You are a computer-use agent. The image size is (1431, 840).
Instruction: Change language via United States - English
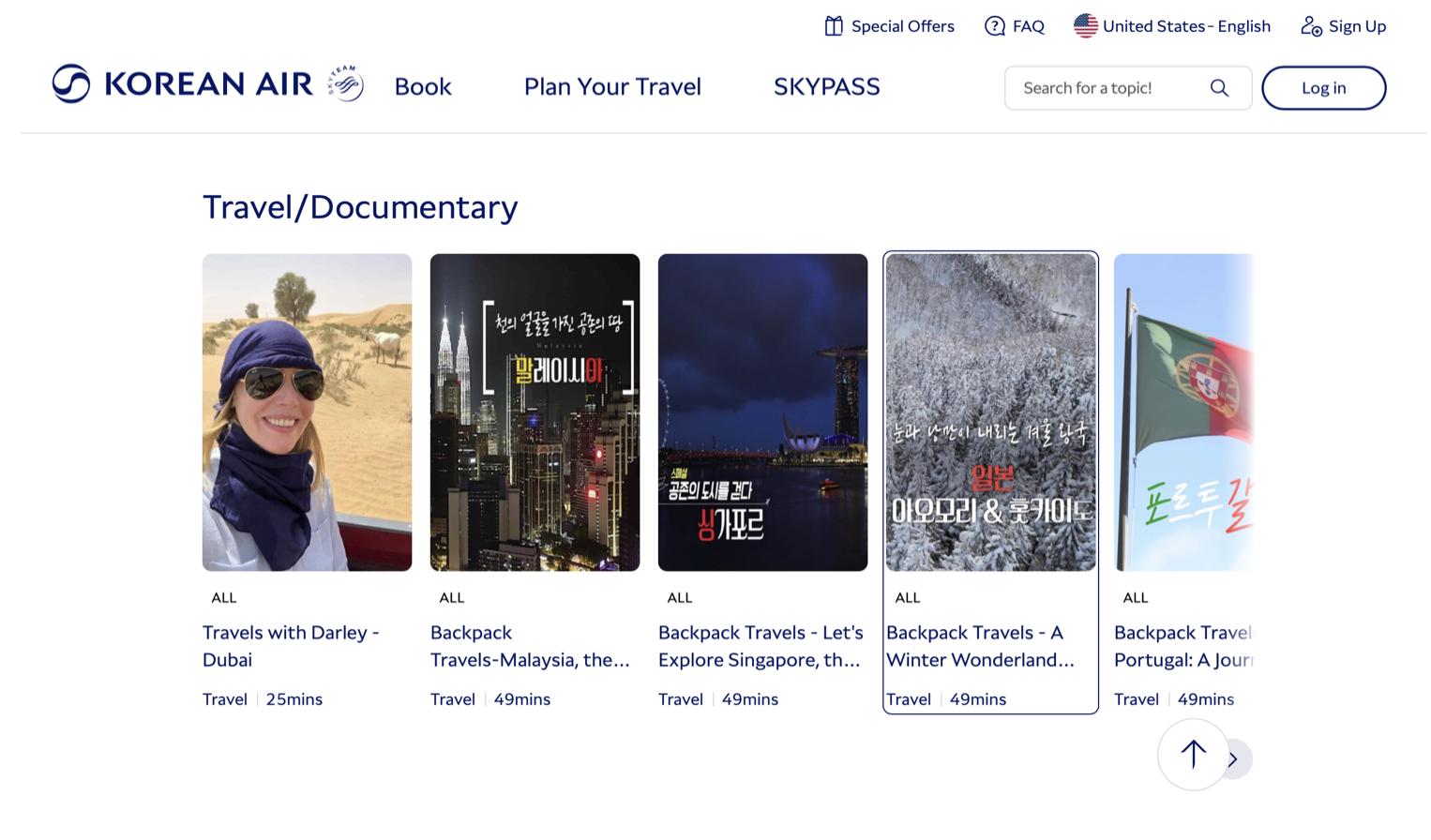click(x=1172, y=26)
